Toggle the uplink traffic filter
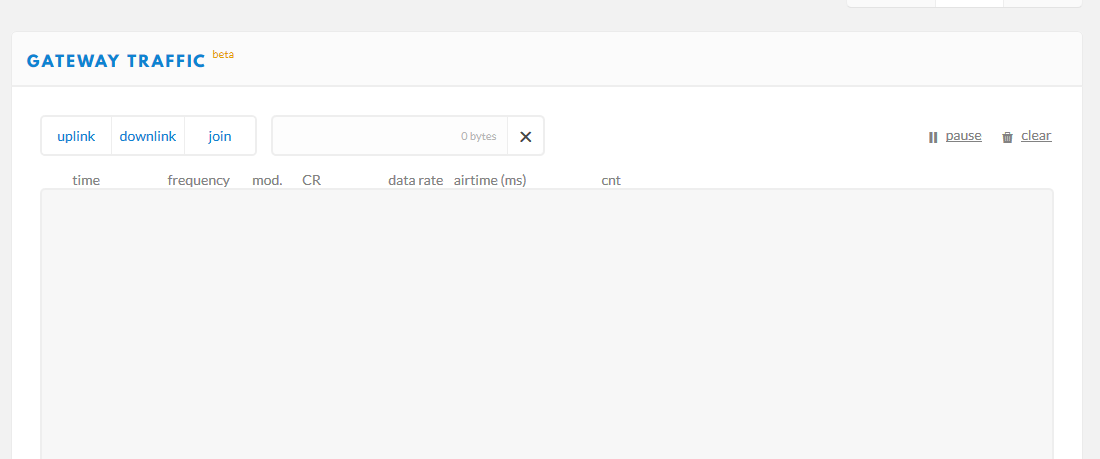 [x=76, y=136]
